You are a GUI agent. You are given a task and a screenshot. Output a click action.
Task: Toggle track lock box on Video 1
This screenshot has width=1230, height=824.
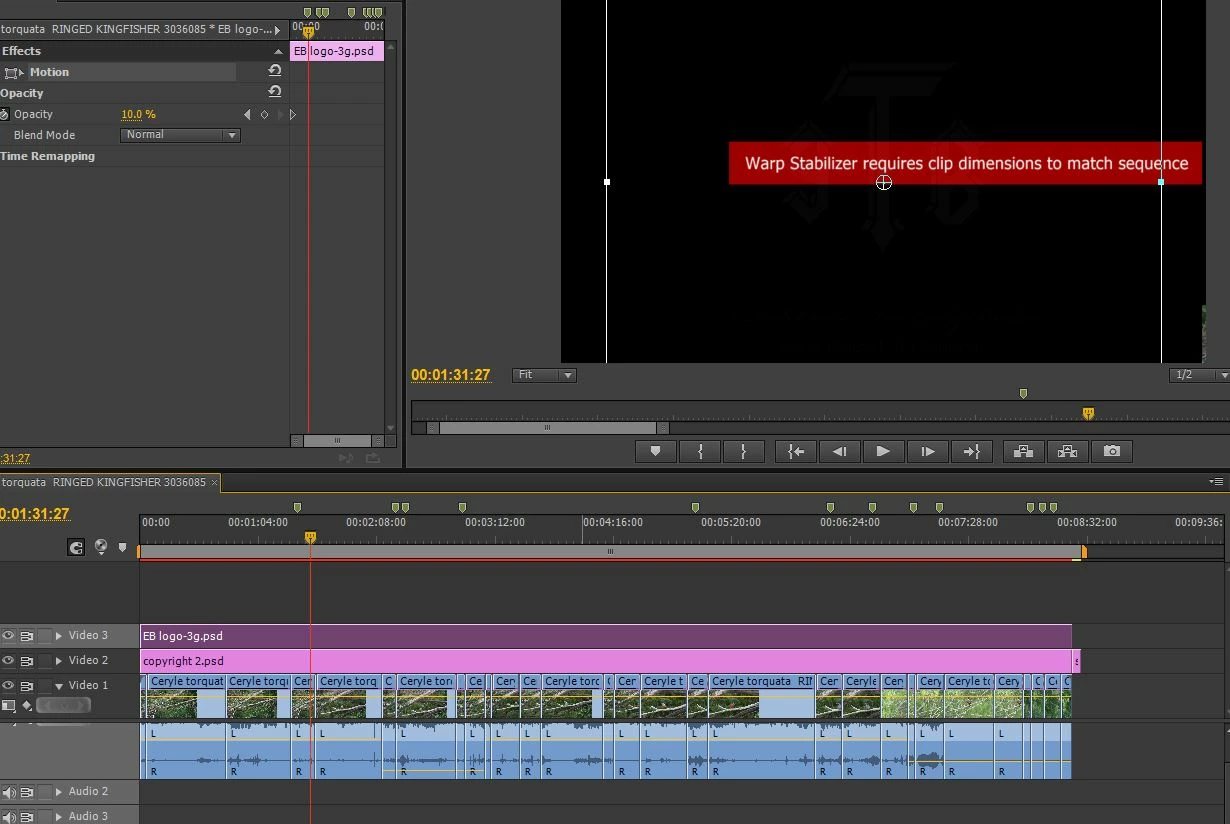tap(44, 686)
